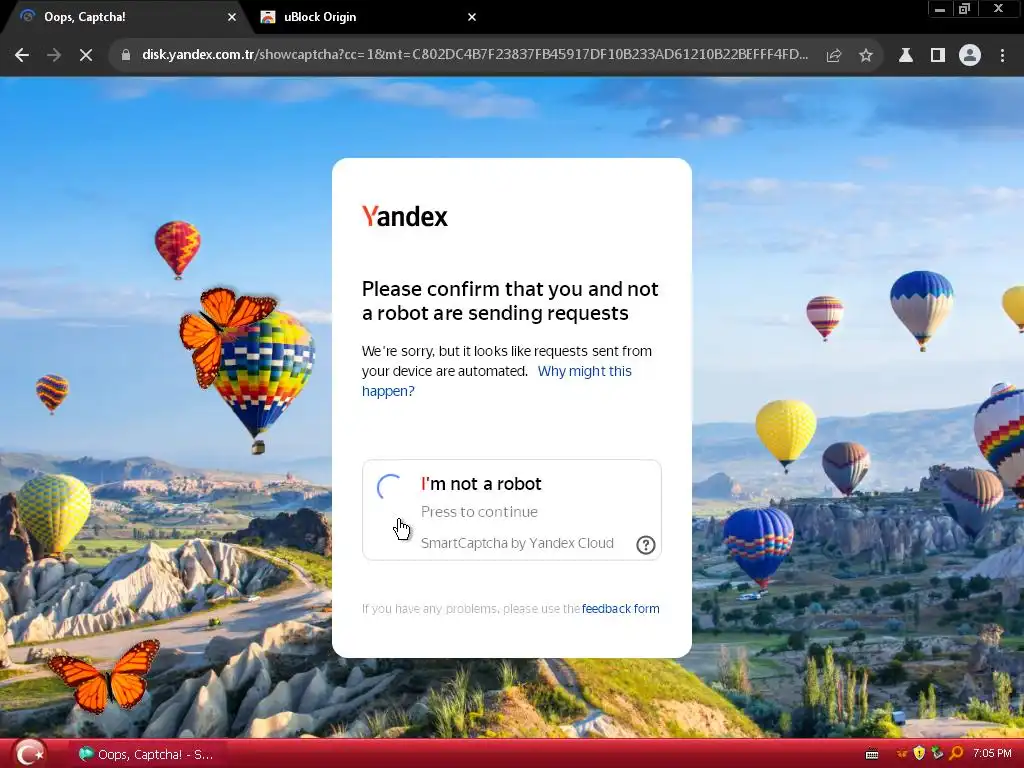This screenshot has height=768, width=1024.
Task: Open the Chrome profile avatar
Action: click(x=970, y=56)
